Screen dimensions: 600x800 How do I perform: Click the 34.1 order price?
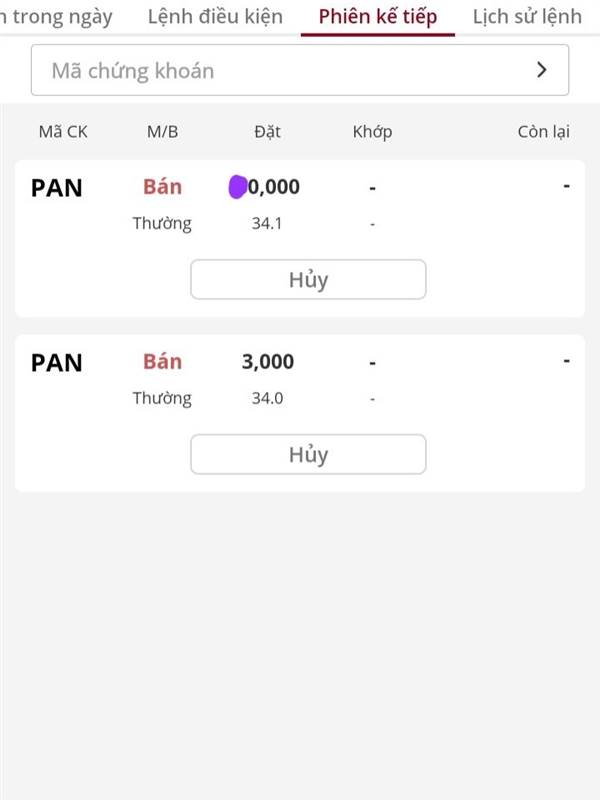tap(267, 223)
